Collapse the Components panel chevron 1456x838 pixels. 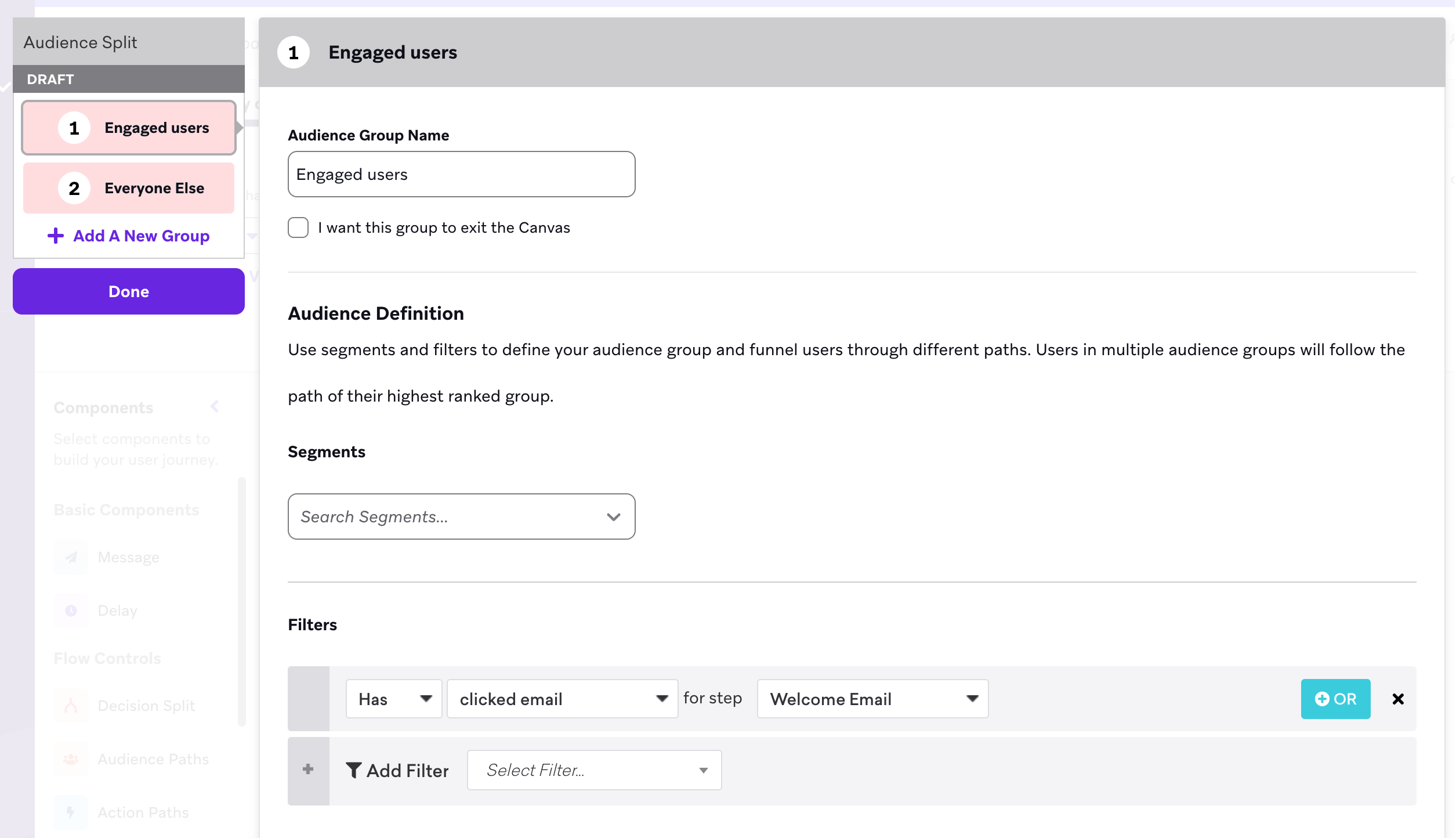click(215, 406)
